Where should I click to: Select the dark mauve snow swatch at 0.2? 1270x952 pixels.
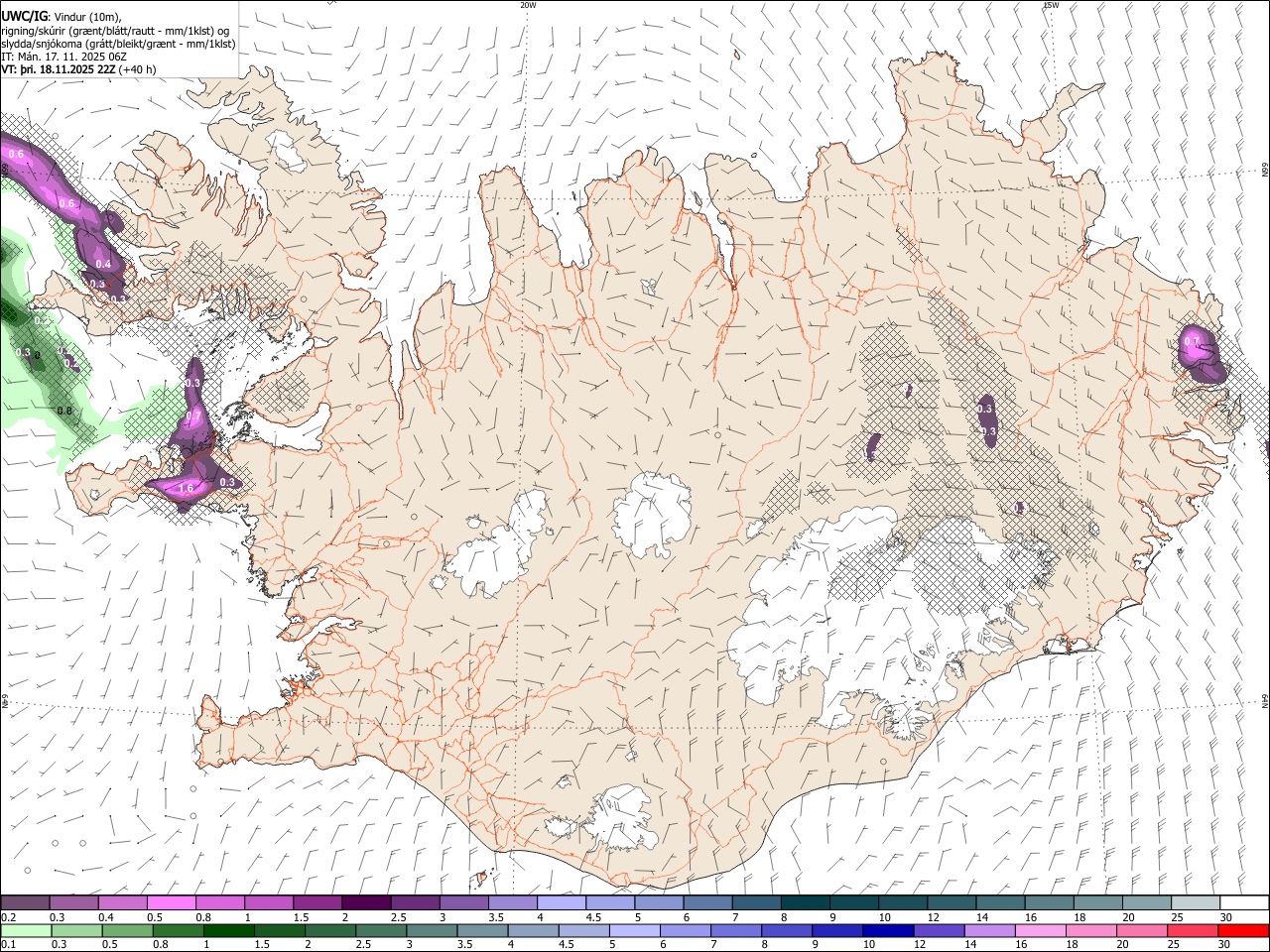tap(24, 902)
